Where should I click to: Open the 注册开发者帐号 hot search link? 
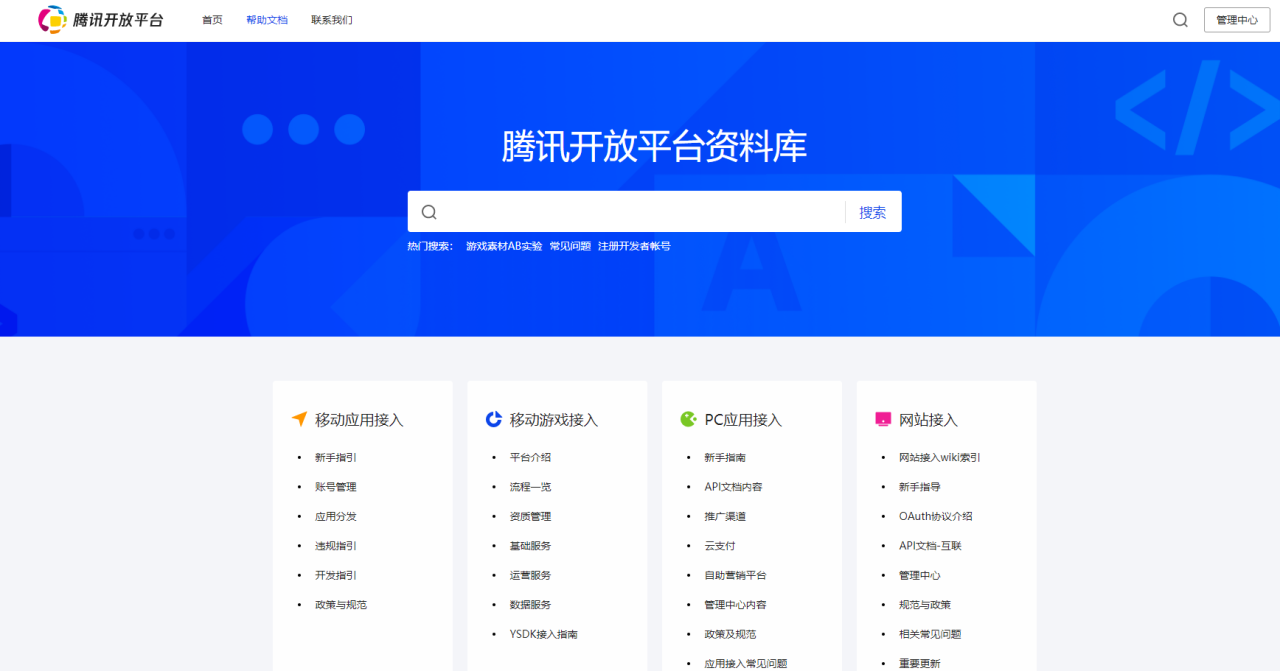(x=635, y=245)
